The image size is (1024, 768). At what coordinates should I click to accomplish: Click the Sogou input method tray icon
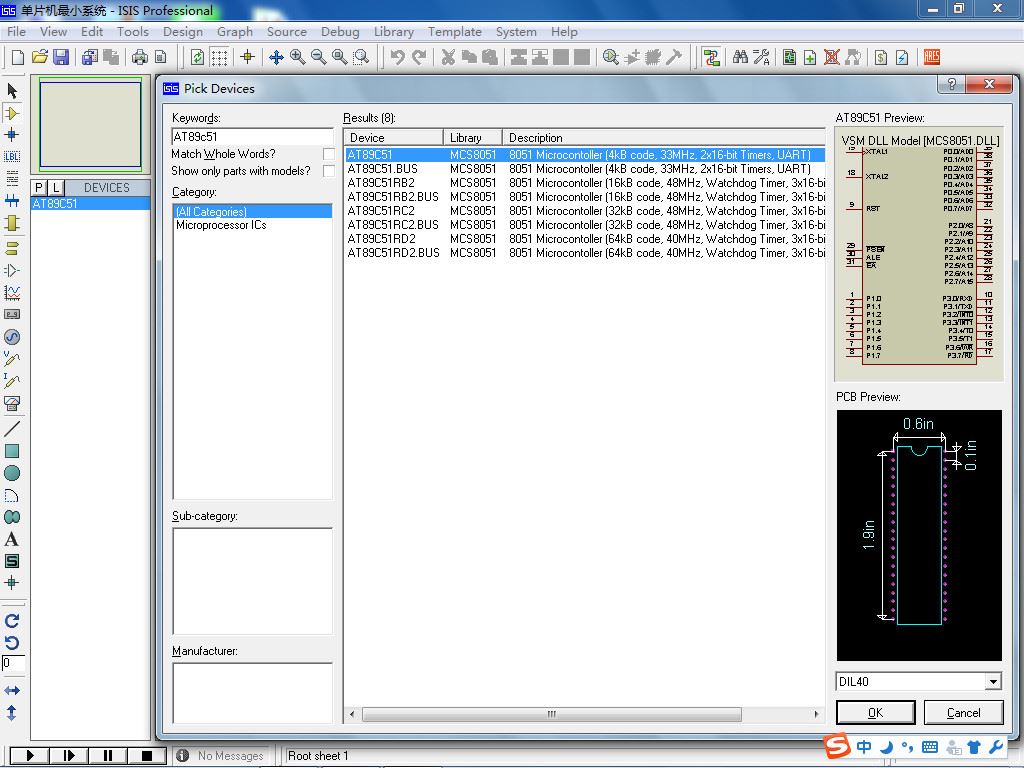click(x=837, y=746)
